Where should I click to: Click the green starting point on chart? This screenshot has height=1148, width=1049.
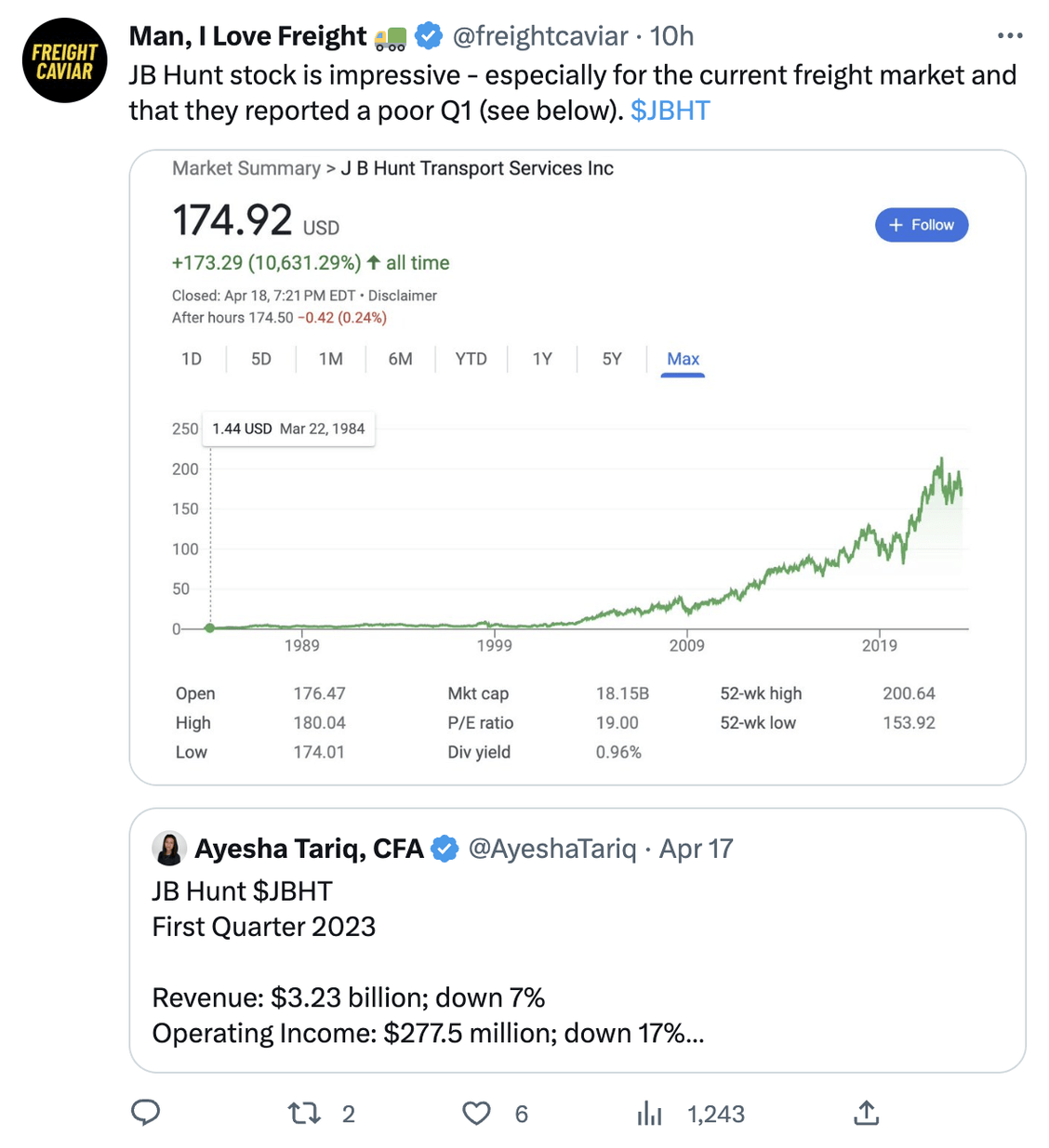pyautogui.click(x=210, y=628)
